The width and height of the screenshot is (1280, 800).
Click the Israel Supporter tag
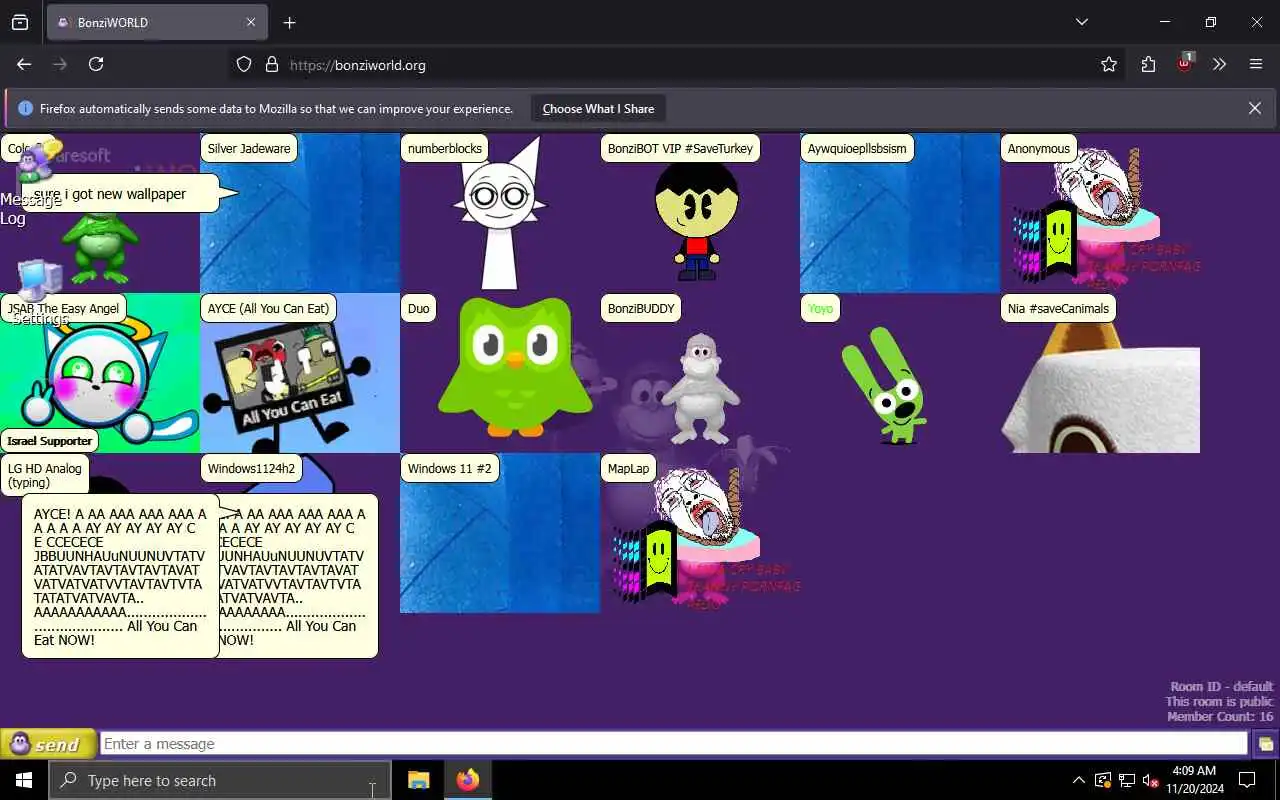point(49,441)
